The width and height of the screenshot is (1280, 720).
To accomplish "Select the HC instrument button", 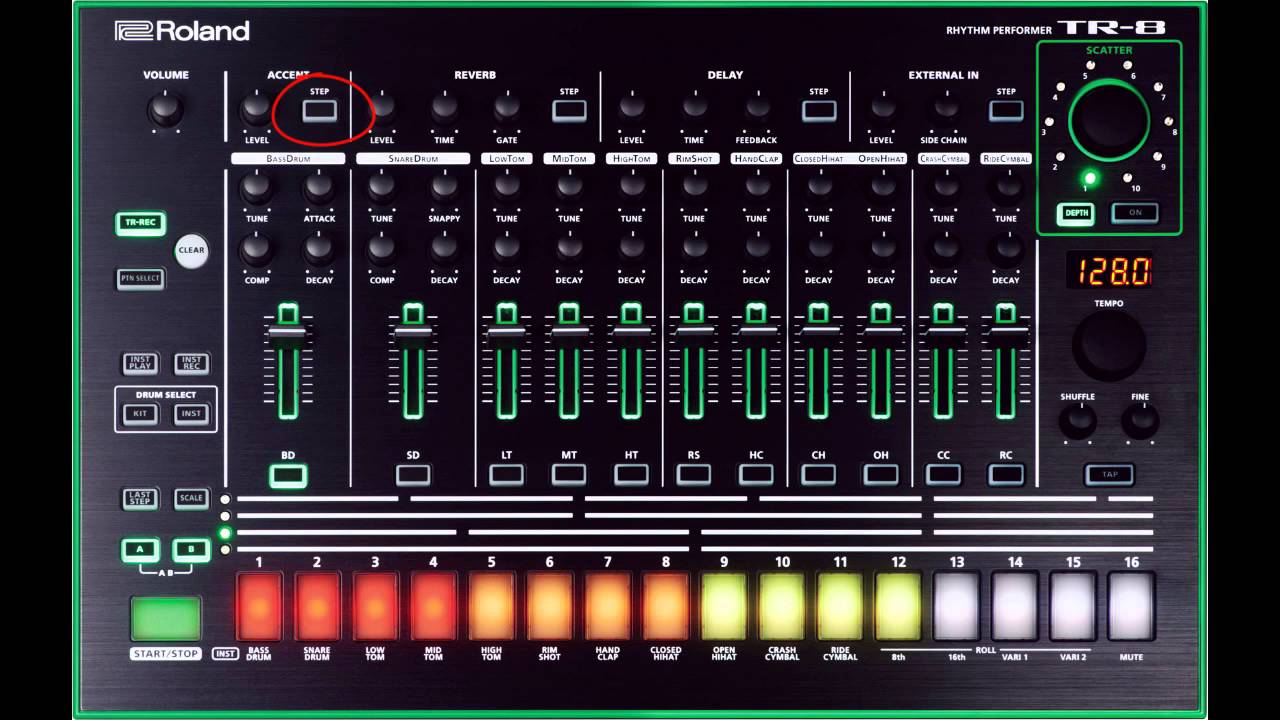I will [x=756, y=476].
